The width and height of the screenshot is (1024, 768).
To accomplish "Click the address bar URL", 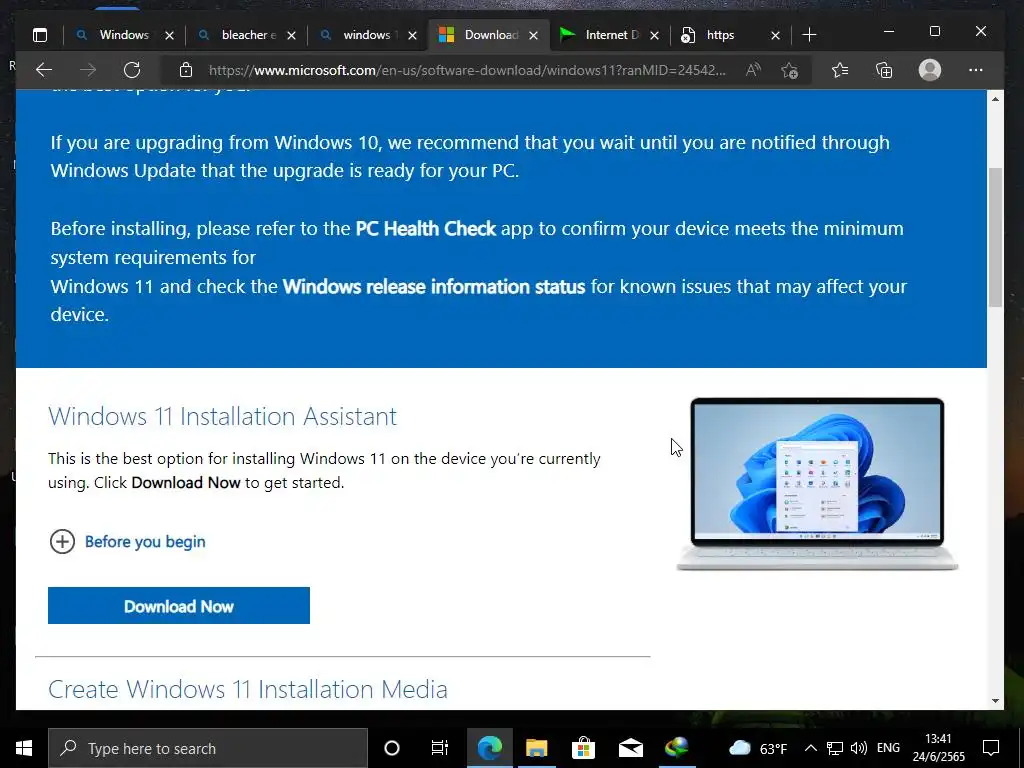I will (x=467, y=70).
